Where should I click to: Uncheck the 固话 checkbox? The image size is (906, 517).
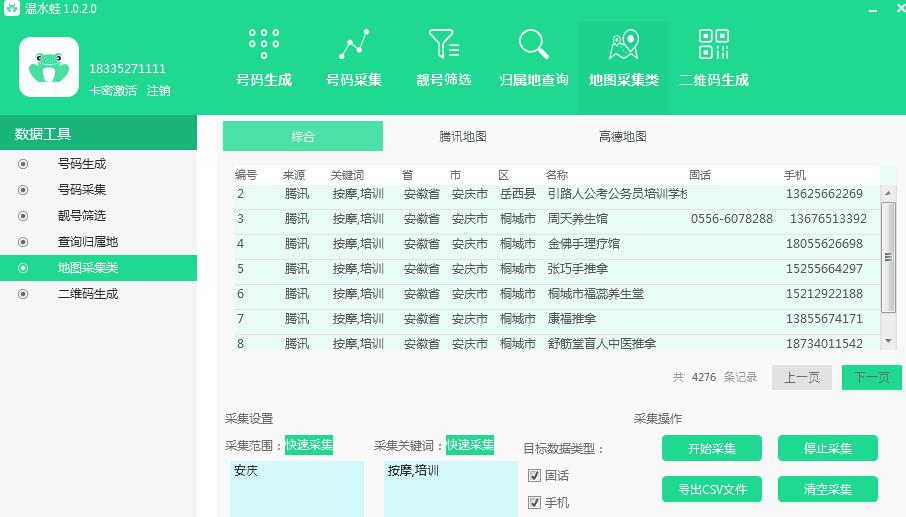click(534, 475)
